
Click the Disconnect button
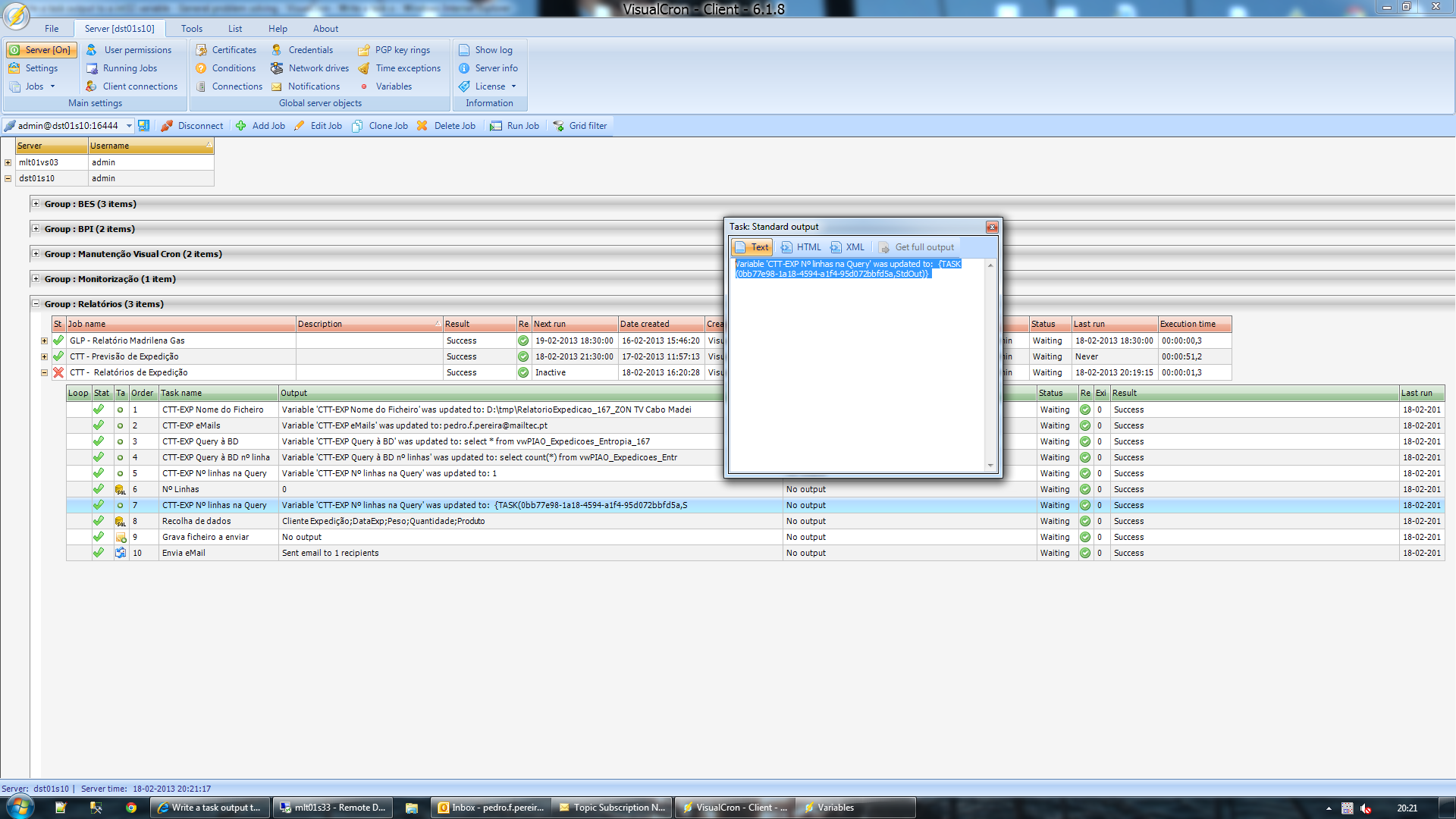(x=192, y=126)
